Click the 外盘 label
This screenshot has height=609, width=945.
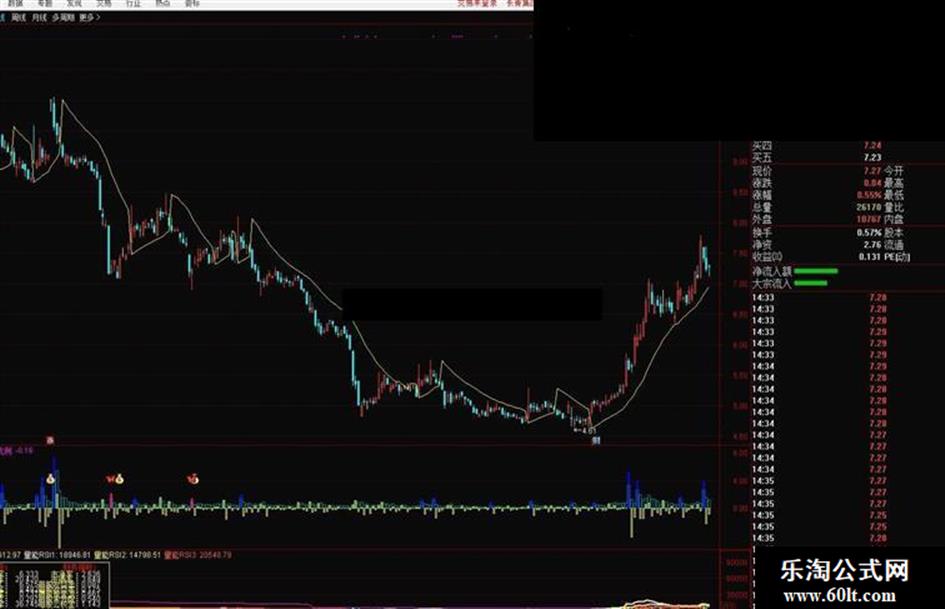[762, 219]
